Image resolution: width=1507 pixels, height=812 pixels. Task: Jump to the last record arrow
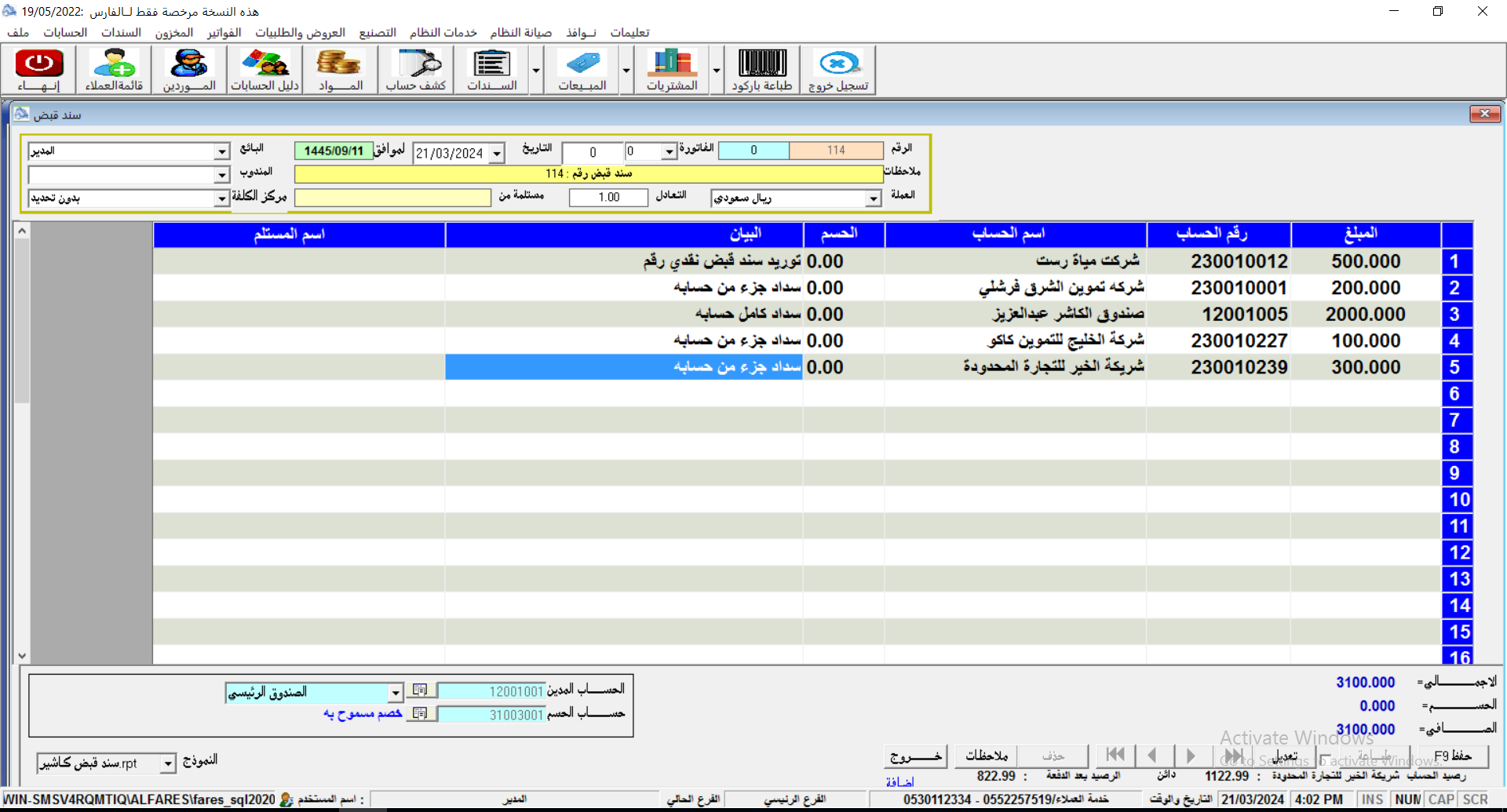[x=1234, y=756]
